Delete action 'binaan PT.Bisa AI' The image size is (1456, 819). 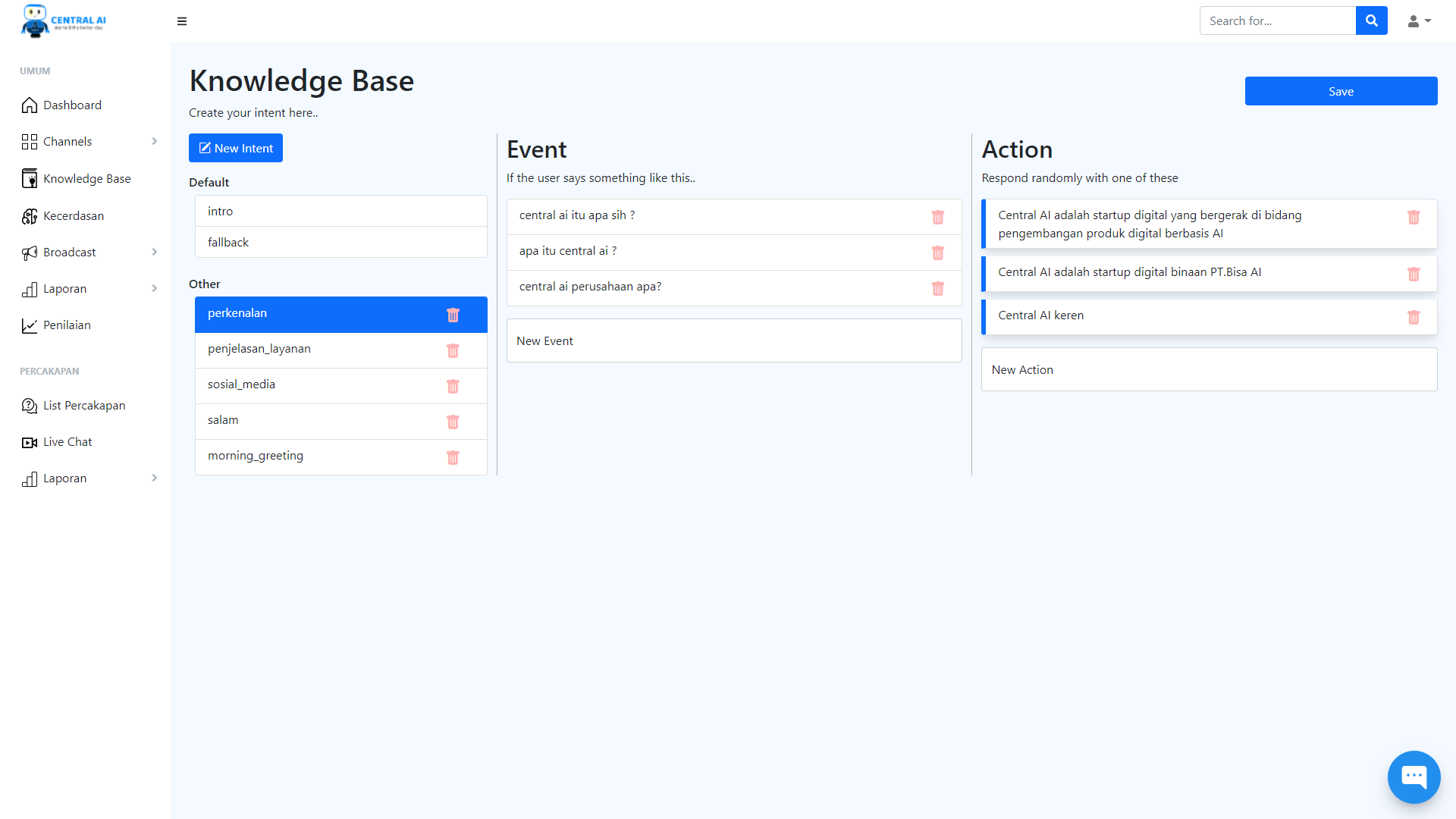pyautogui.click(x=1414, y=274)
